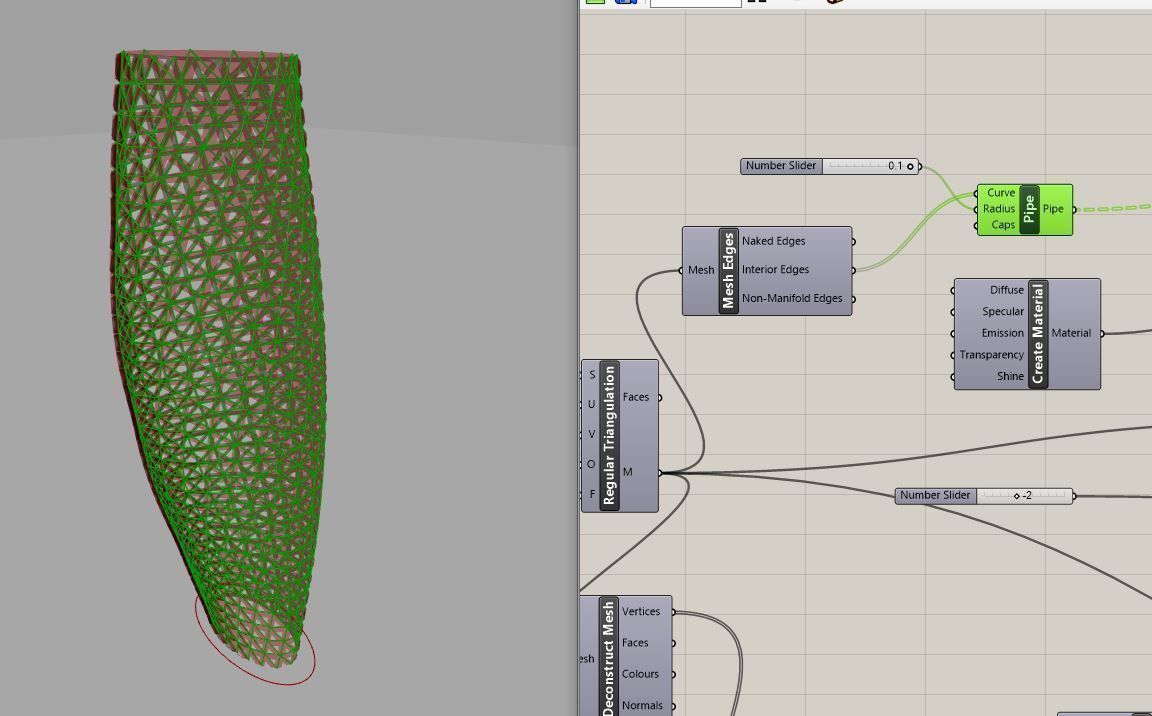Screen dimensions: 1152x716
Task: Click the Mesh input of Mesh Edges
Action: [x=701, y=270]
